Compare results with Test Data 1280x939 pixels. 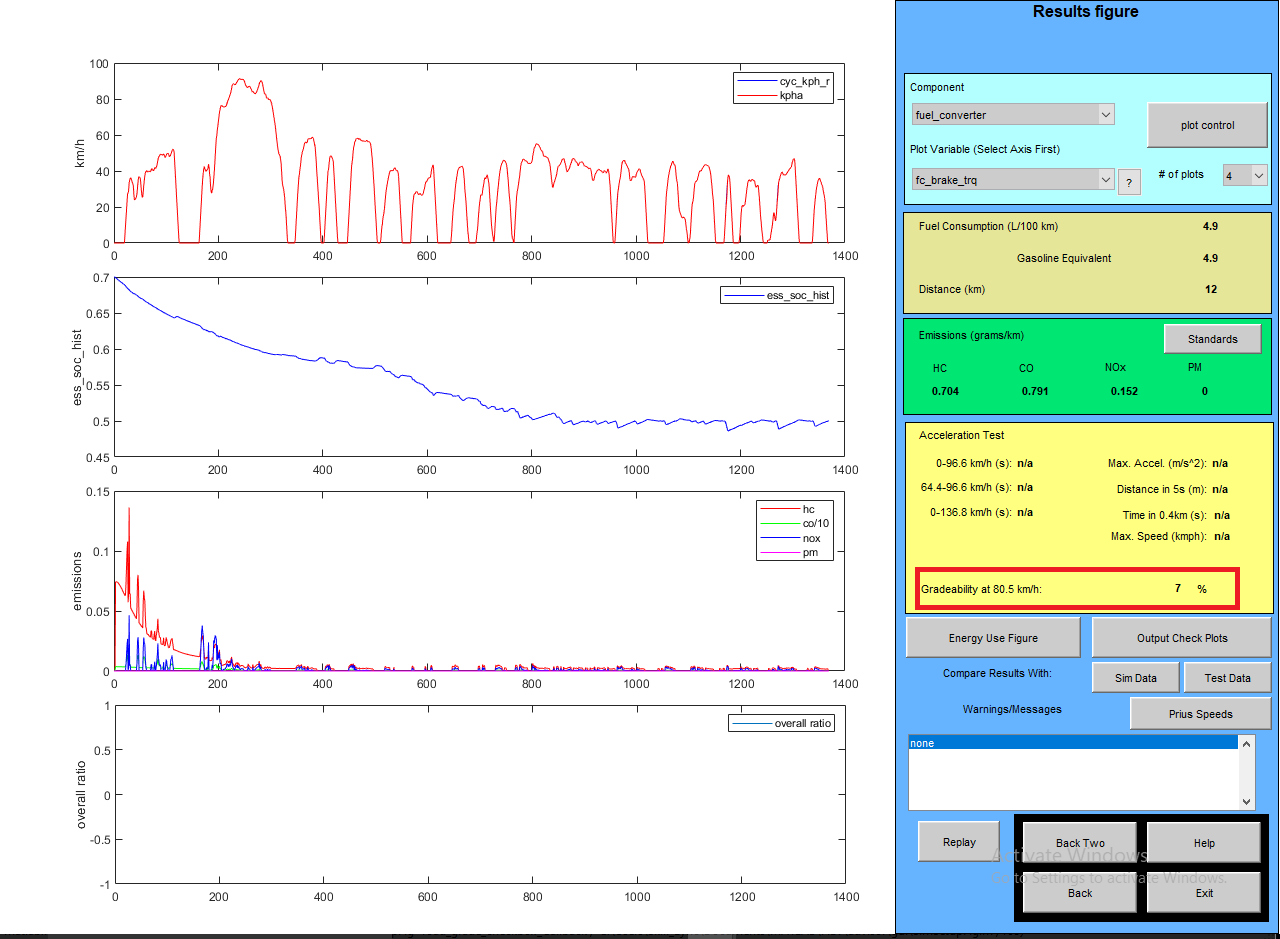[x=1227, y=678]
